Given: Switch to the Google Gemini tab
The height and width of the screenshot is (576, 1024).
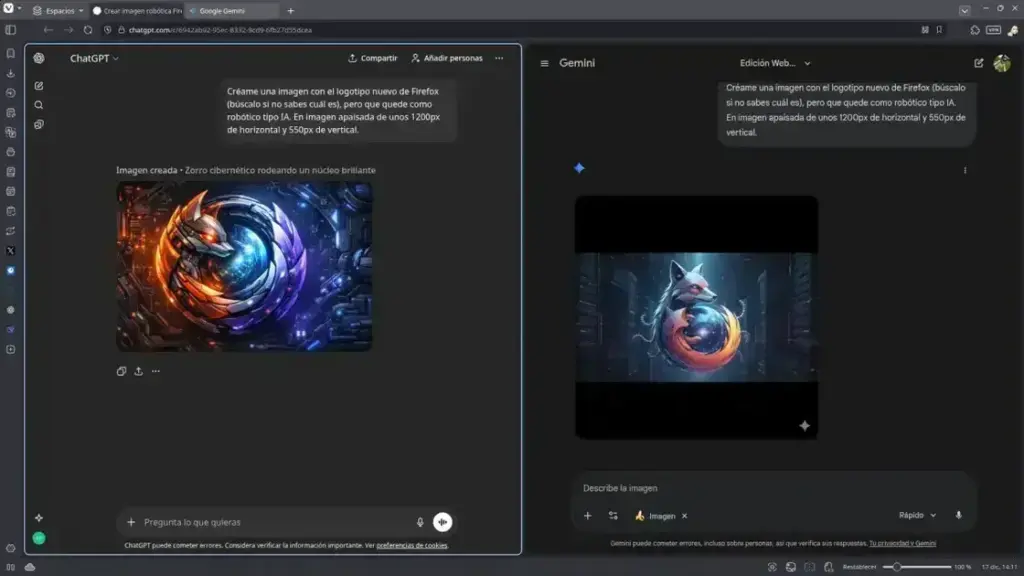Looking at the screenshot, I should click(232, 11).
